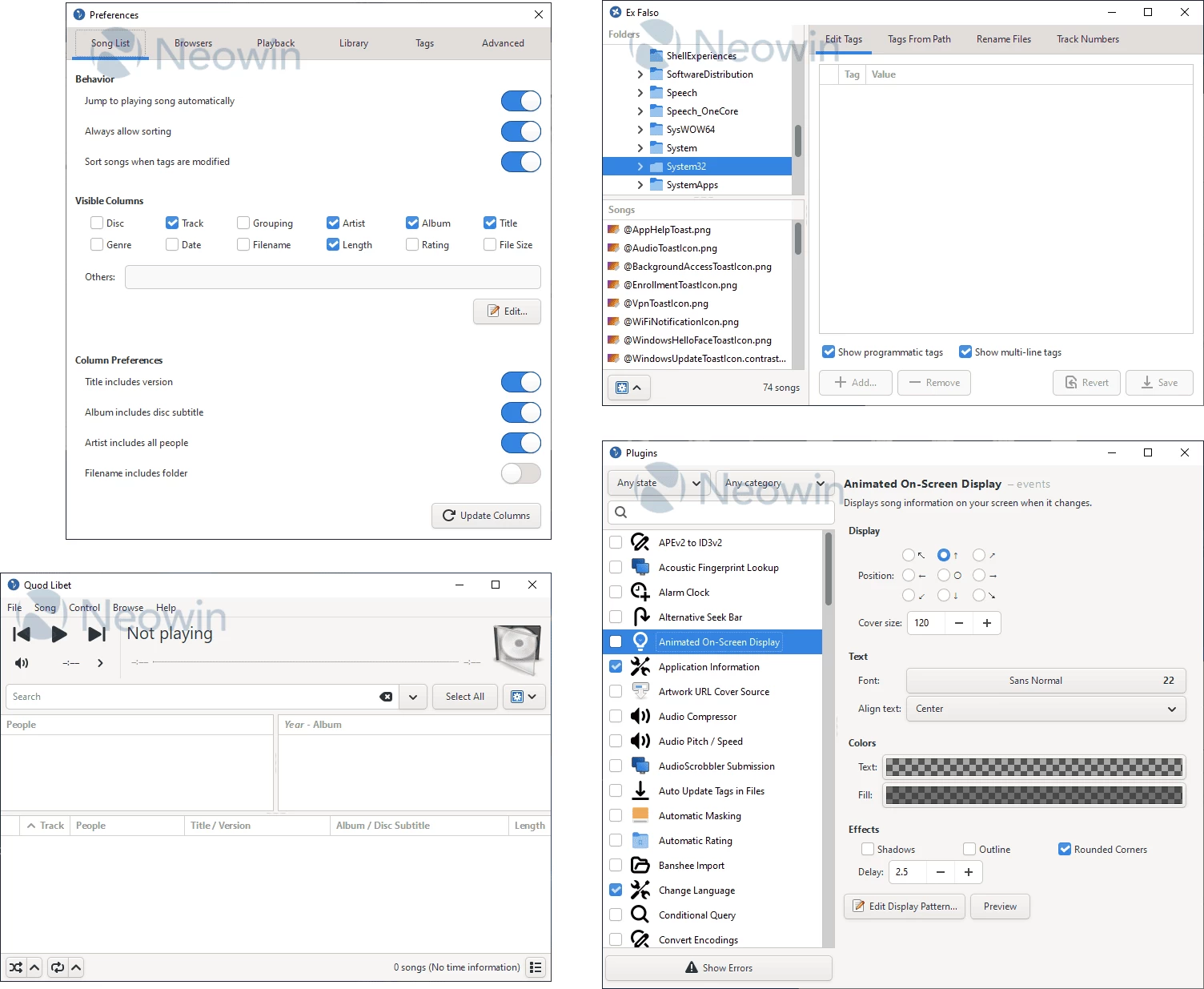This screenshot has width=1204, height=989.
Task: Toggle the shuffle icon in Quod Libet
Action: coord(16,967)
